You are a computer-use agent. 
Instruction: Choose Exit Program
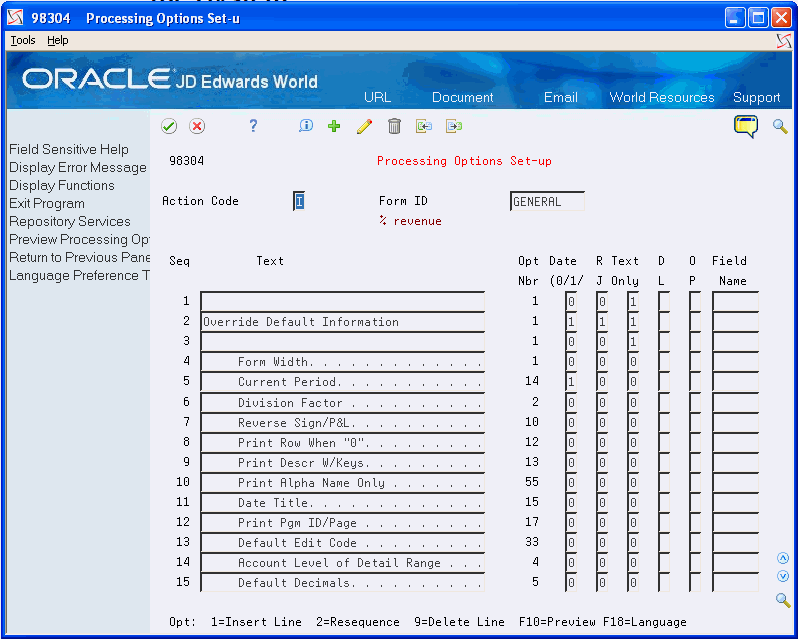(47, 204)
